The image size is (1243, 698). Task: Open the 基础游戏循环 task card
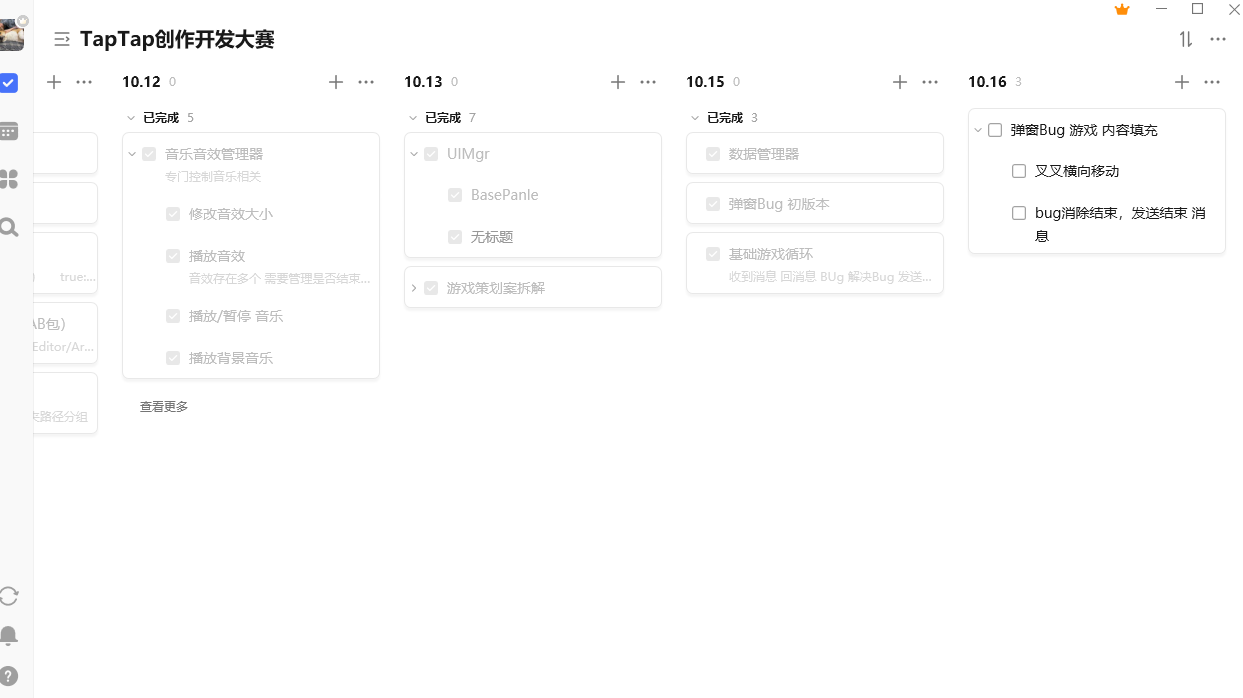(815, 263)
